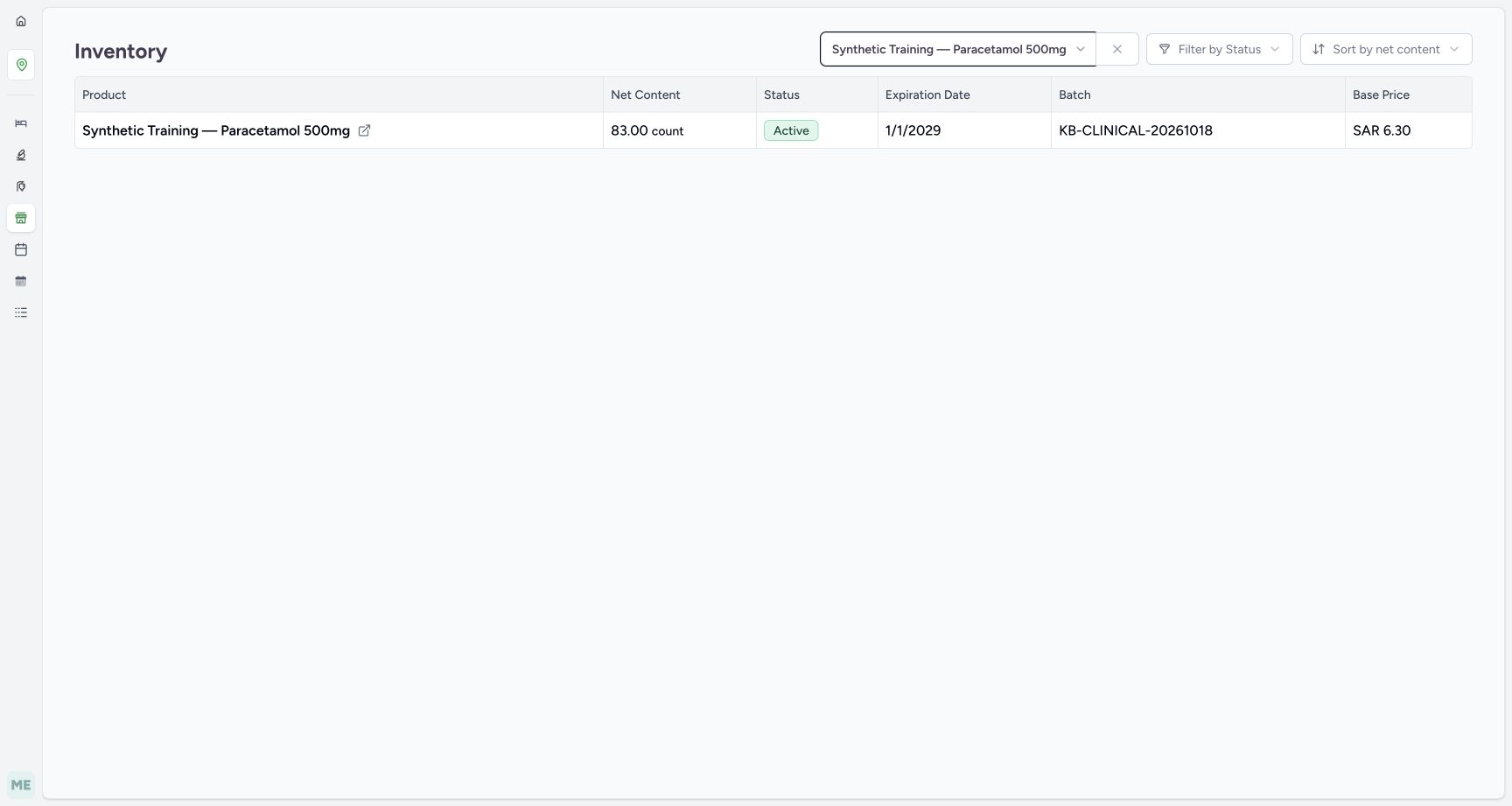Click the ME user avatar
The height and width of the screenshot is (806, 1512).
point(21,785)
